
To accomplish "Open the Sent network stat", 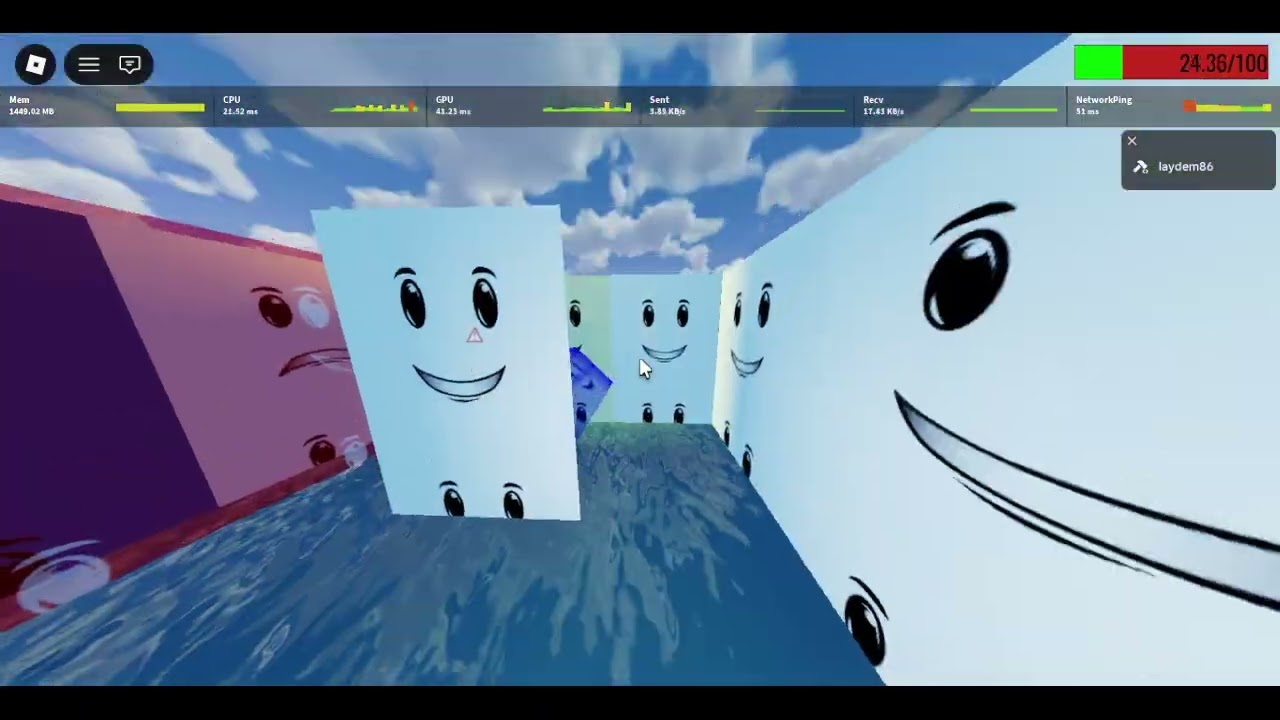I will point(747,106).
